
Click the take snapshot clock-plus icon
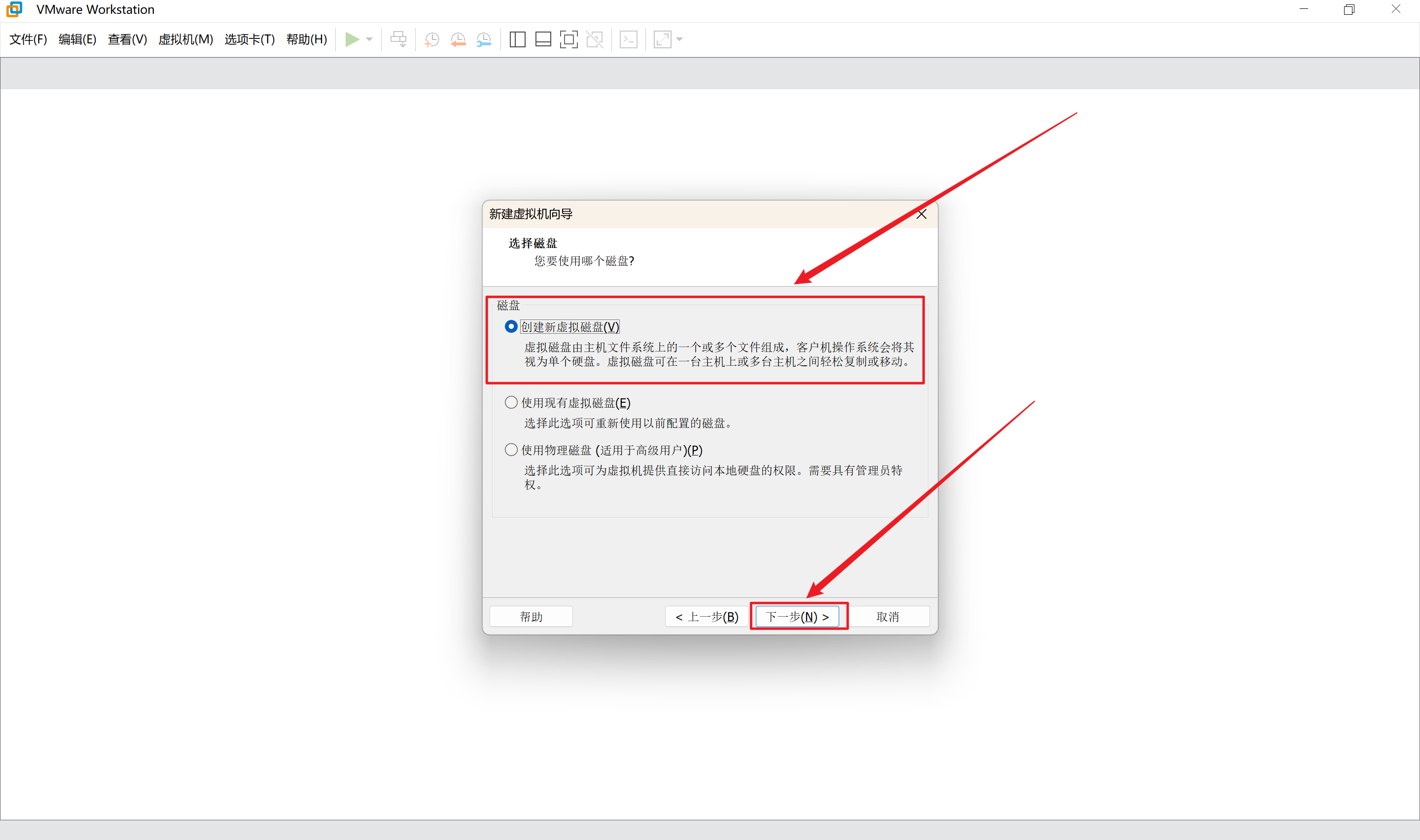(432, 39)
